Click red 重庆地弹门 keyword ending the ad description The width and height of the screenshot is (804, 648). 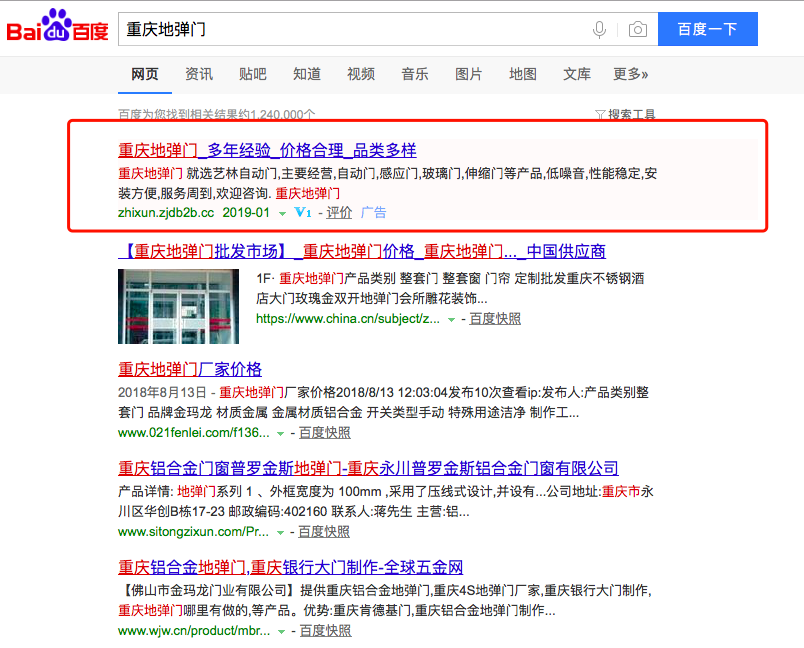point(308,193)
